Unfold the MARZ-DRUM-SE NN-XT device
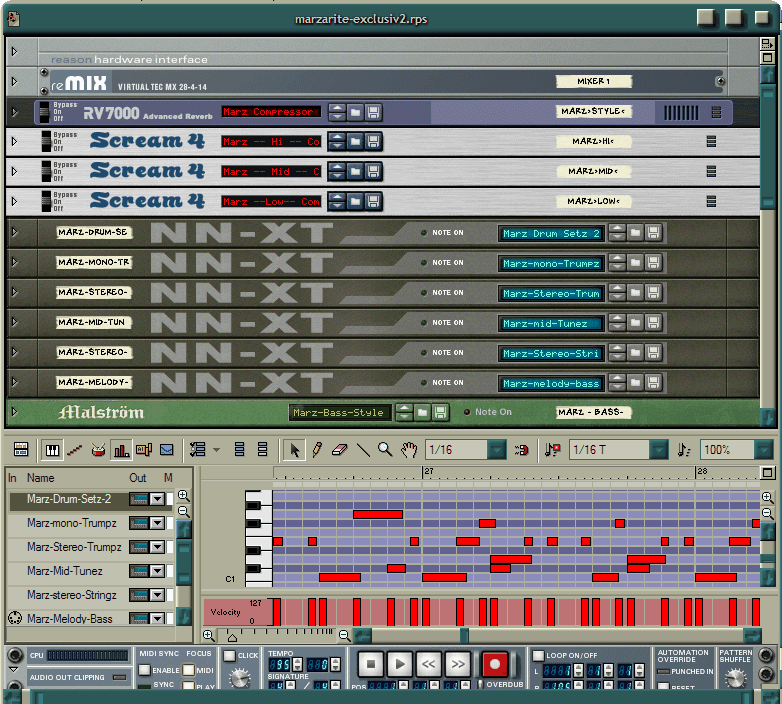The image size is (782, 704). (x=14, y=232)
